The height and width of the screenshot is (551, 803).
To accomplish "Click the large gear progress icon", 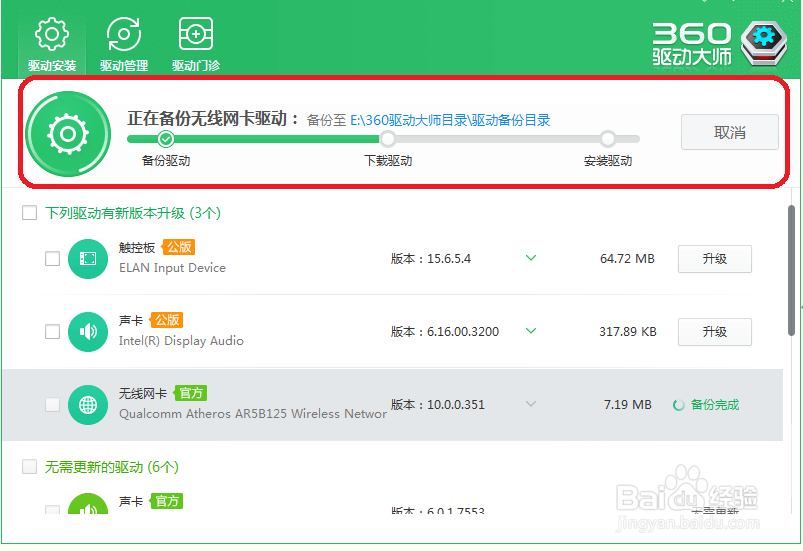I will [68, 134].
